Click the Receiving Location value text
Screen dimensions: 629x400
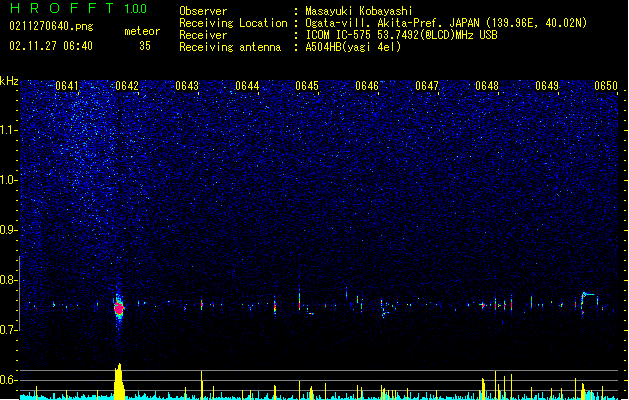(446, 23)
